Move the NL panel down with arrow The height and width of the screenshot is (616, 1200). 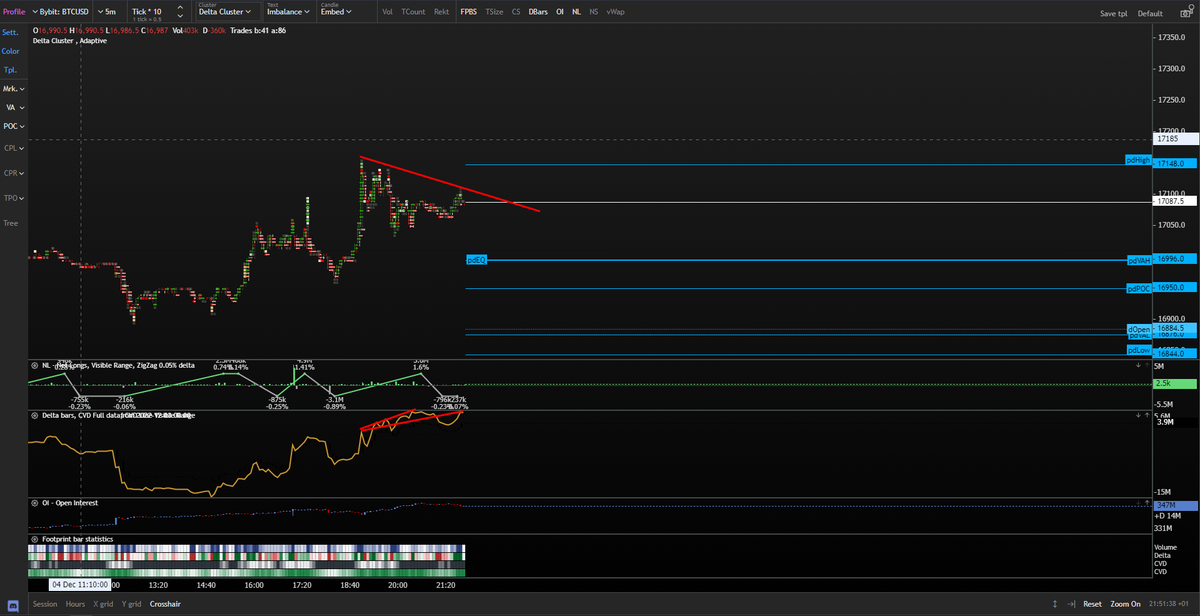[x=1138, y=365]
